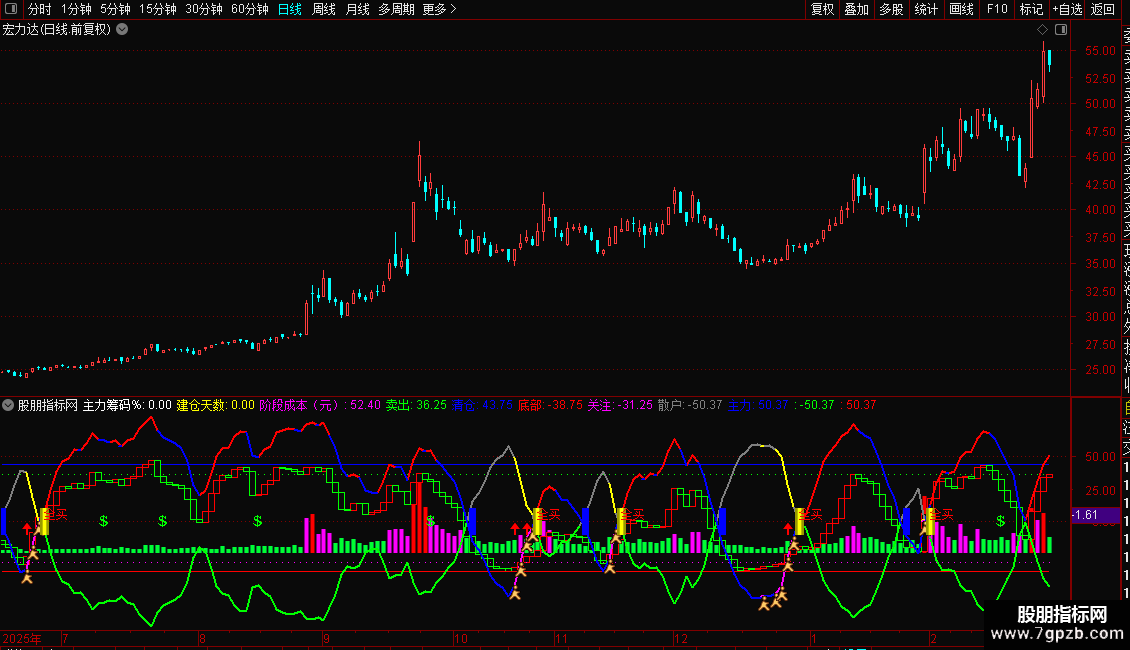Select the 1分钟 period

click(76, 9)
